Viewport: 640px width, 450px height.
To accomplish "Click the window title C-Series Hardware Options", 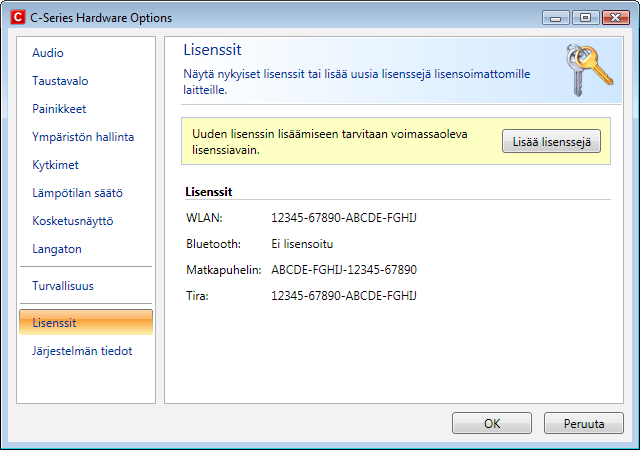I will pos(101,18).
